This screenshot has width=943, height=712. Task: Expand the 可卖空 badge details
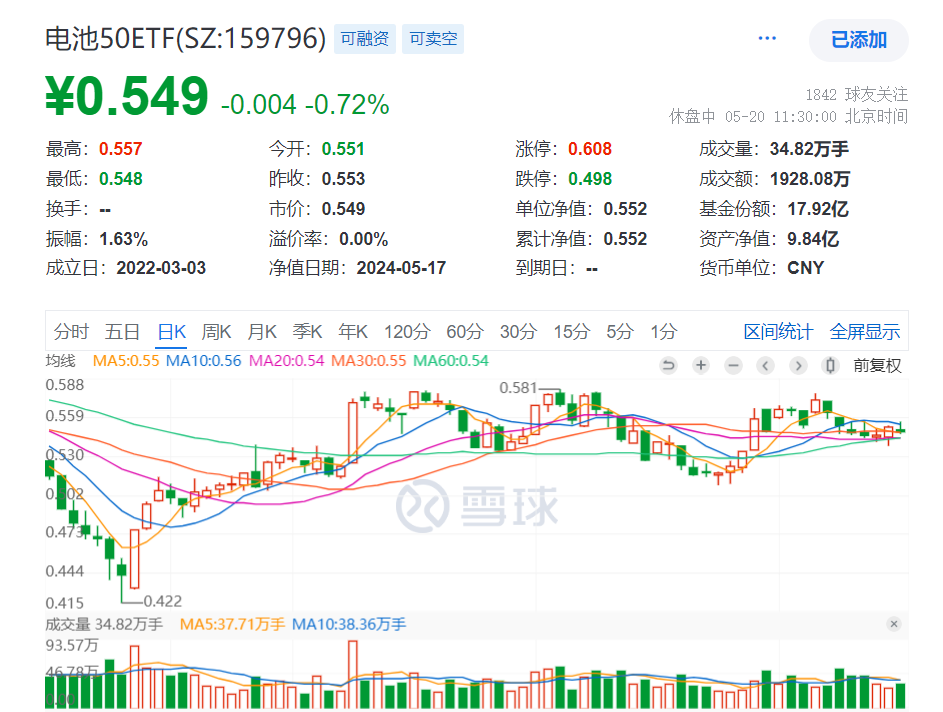click(432, 38)
